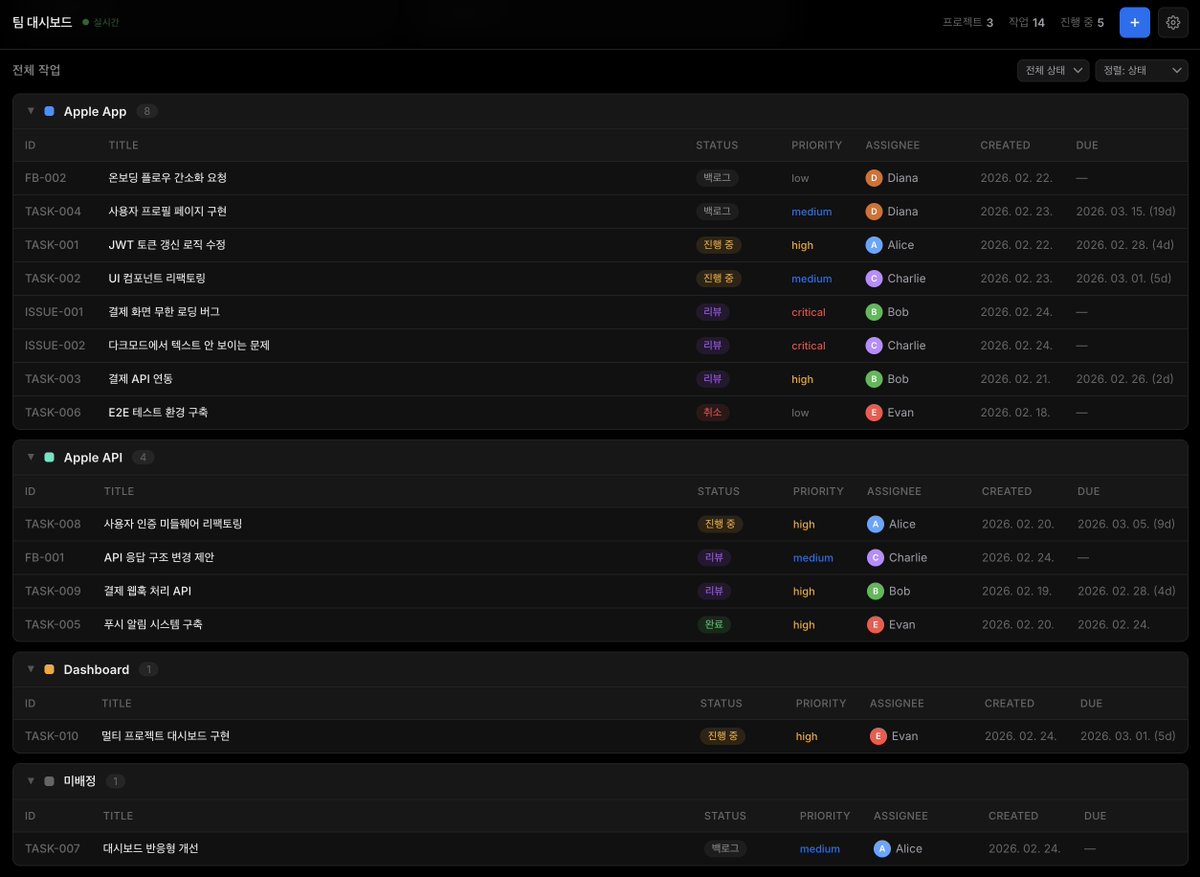This screenshot has width=1200, height=877.
Task: Click task title E2E 테스트 환경 구축
Action: pyautogui.click(x=158, y=412)
